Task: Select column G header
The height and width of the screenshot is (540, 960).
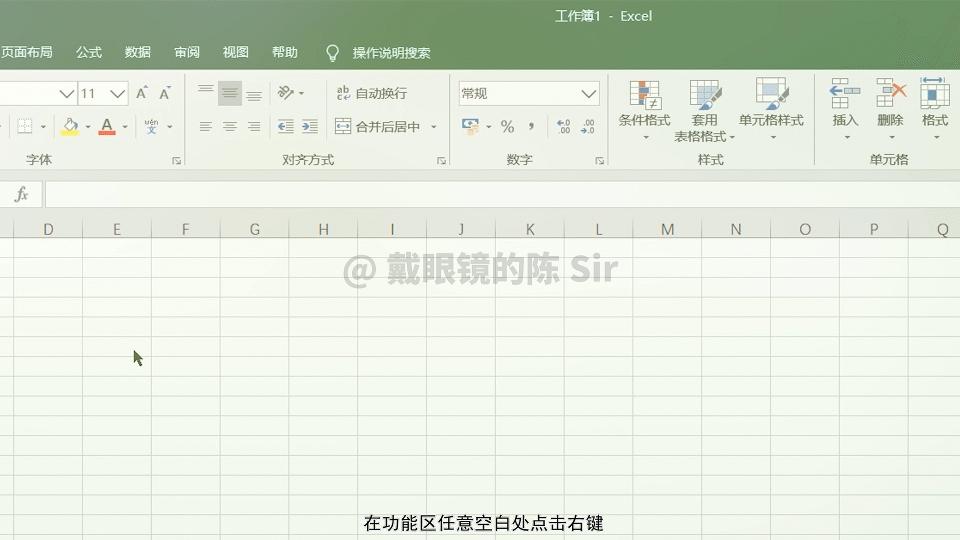Action: [x=255, y=230]
